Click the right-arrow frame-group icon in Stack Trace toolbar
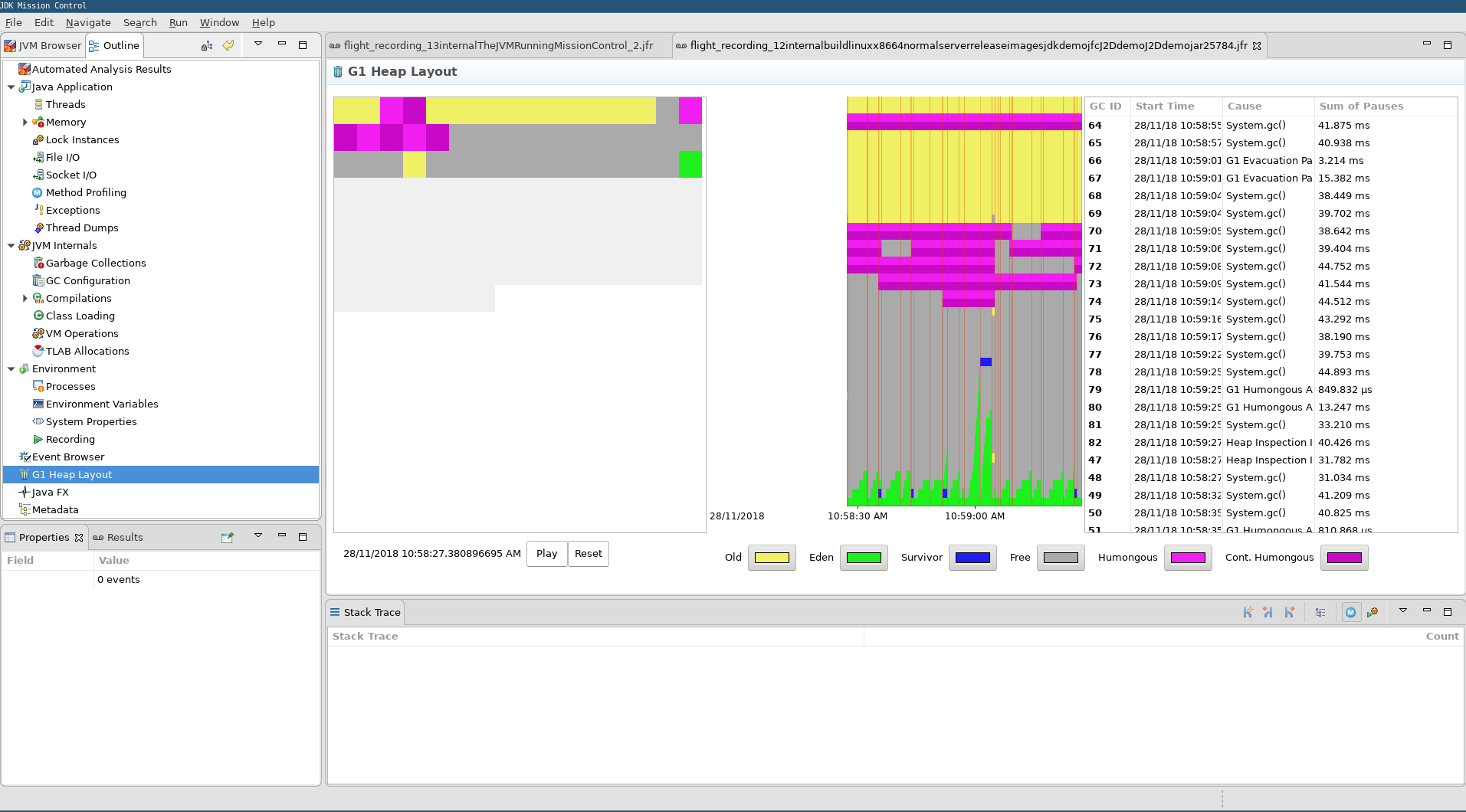Image resolution: width=1466 pixels, height=812 pixels. click(1290, 612)
